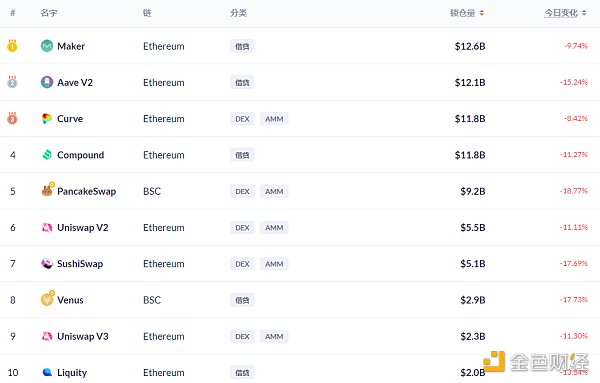600x383 pixels.
Task: Sort by 今日变化 column arrows
Action: [584, 13]
